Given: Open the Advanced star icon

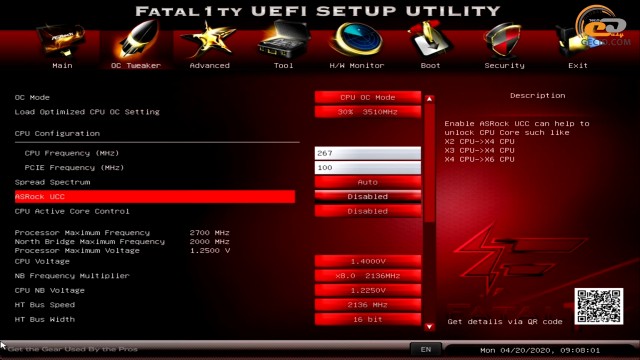Looking at the screenshot, I should [x=209, y=40].
